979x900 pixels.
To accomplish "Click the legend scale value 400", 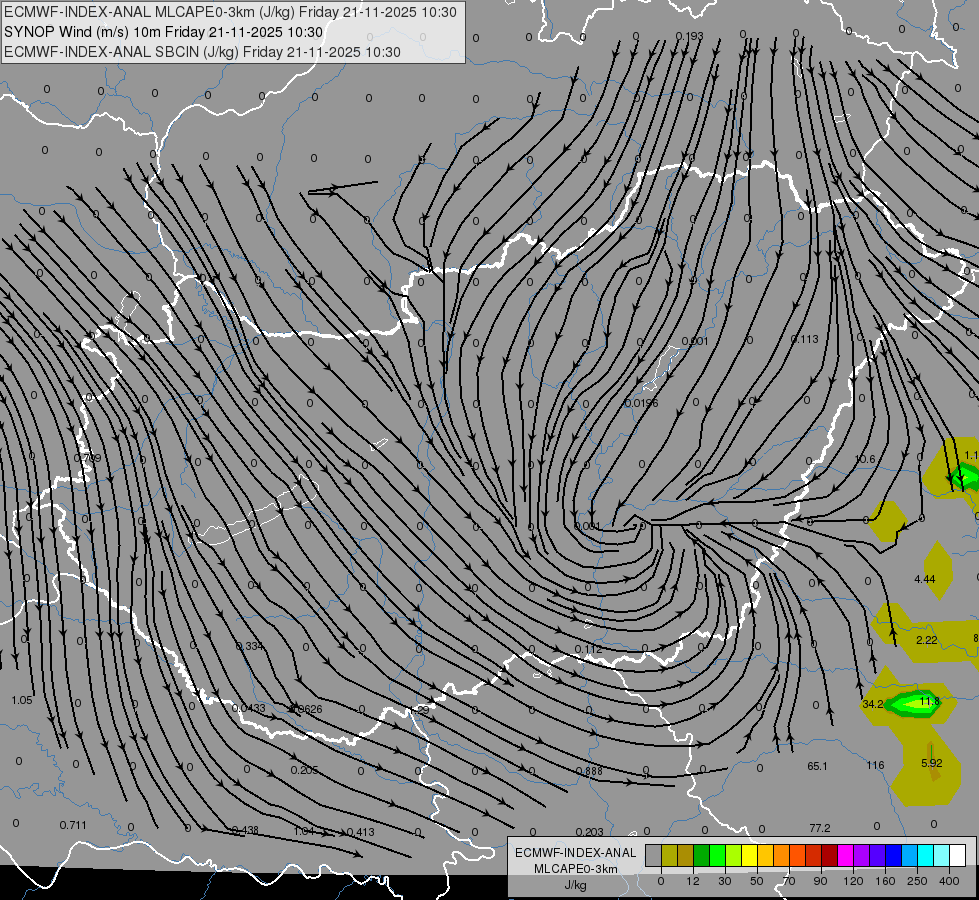I will tap(949, 881).
